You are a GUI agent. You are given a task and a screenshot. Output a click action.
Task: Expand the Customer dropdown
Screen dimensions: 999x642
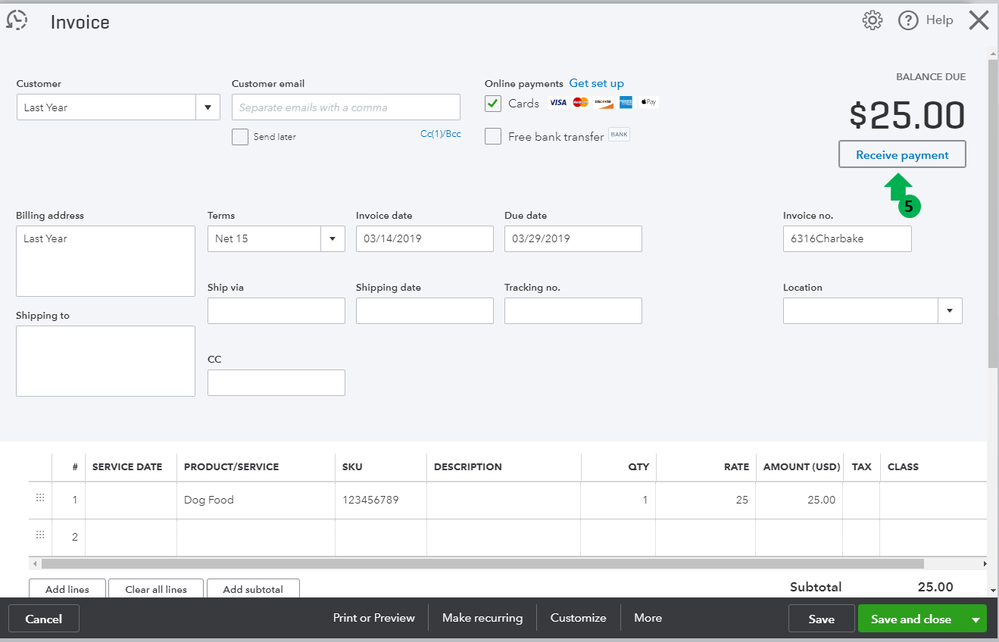pyautogui.click(x=208, y=107)
